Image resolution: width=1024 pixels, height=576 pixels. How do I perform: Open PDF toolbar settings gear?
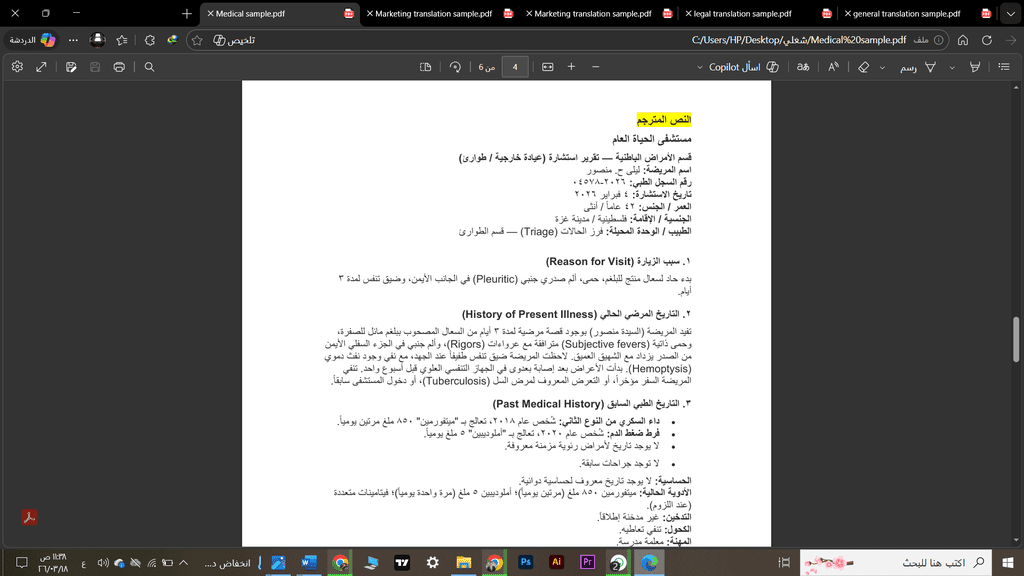tap(17, 67)
